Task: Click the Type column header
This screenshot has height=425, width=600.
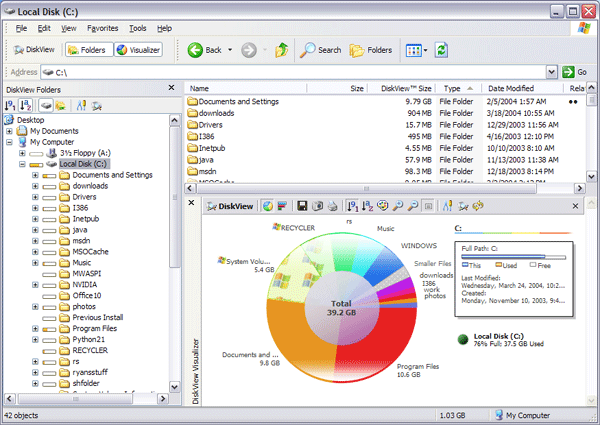Action: pyautogui.click(x=458, y=88)
